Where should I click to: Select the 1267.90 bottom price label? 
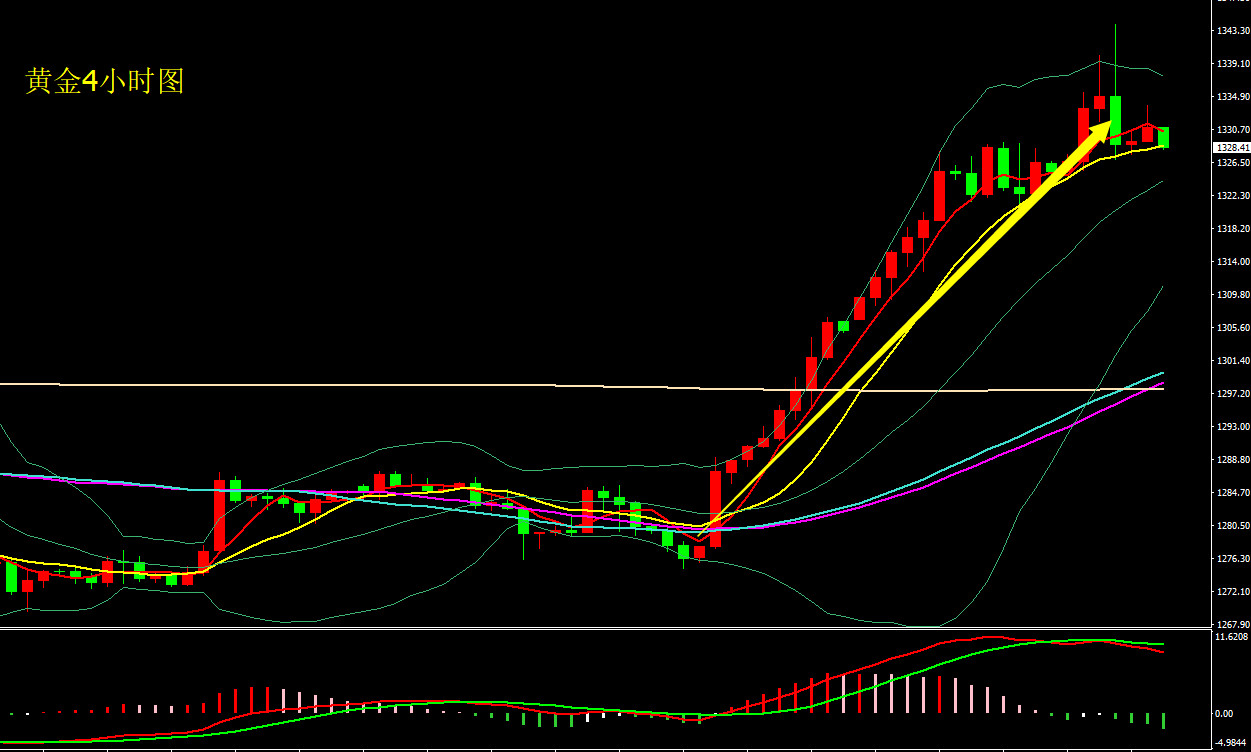[x=1232, y=625]
